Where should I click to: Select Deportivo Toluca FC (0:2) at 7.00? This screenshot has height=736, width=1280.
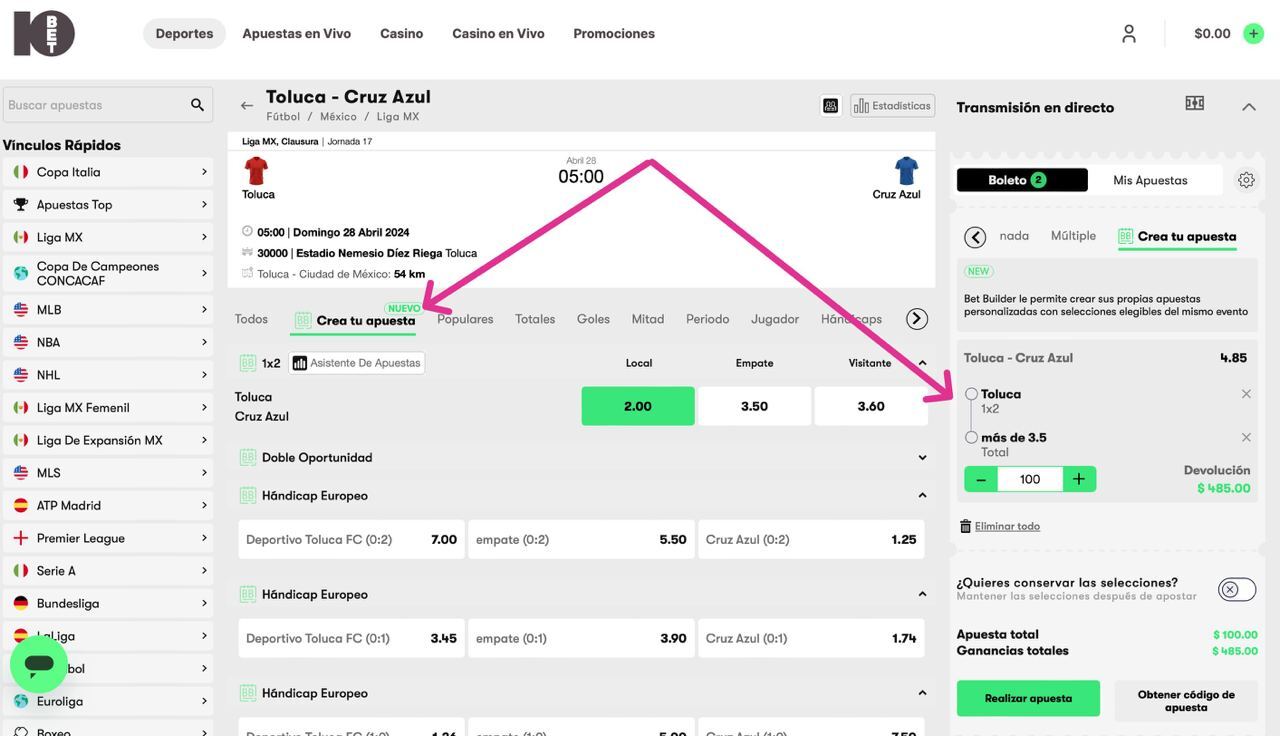351,539
